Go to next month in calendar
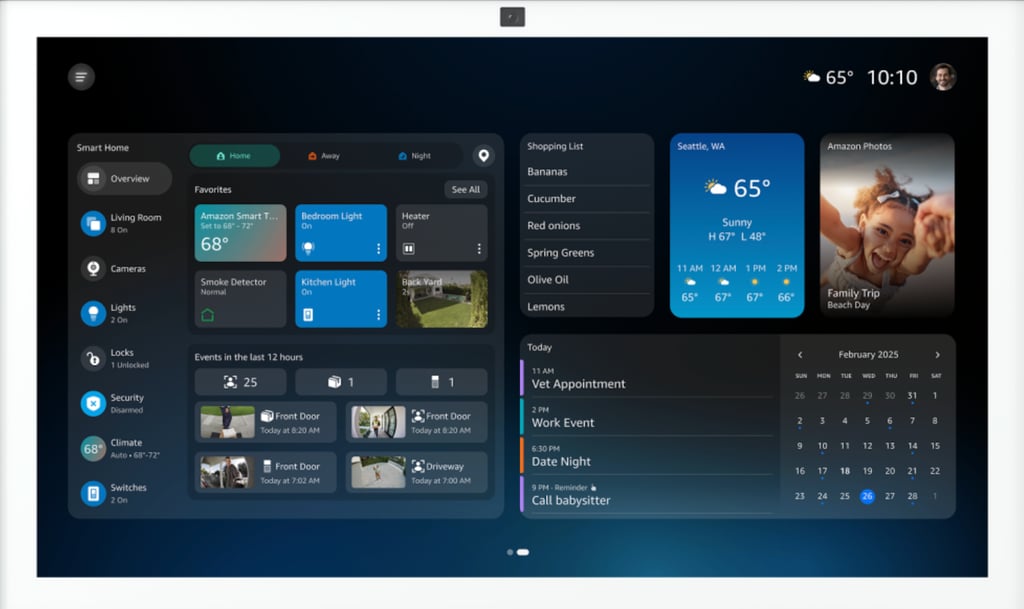This screenshot has width=1024, height=609. [937, 355]
